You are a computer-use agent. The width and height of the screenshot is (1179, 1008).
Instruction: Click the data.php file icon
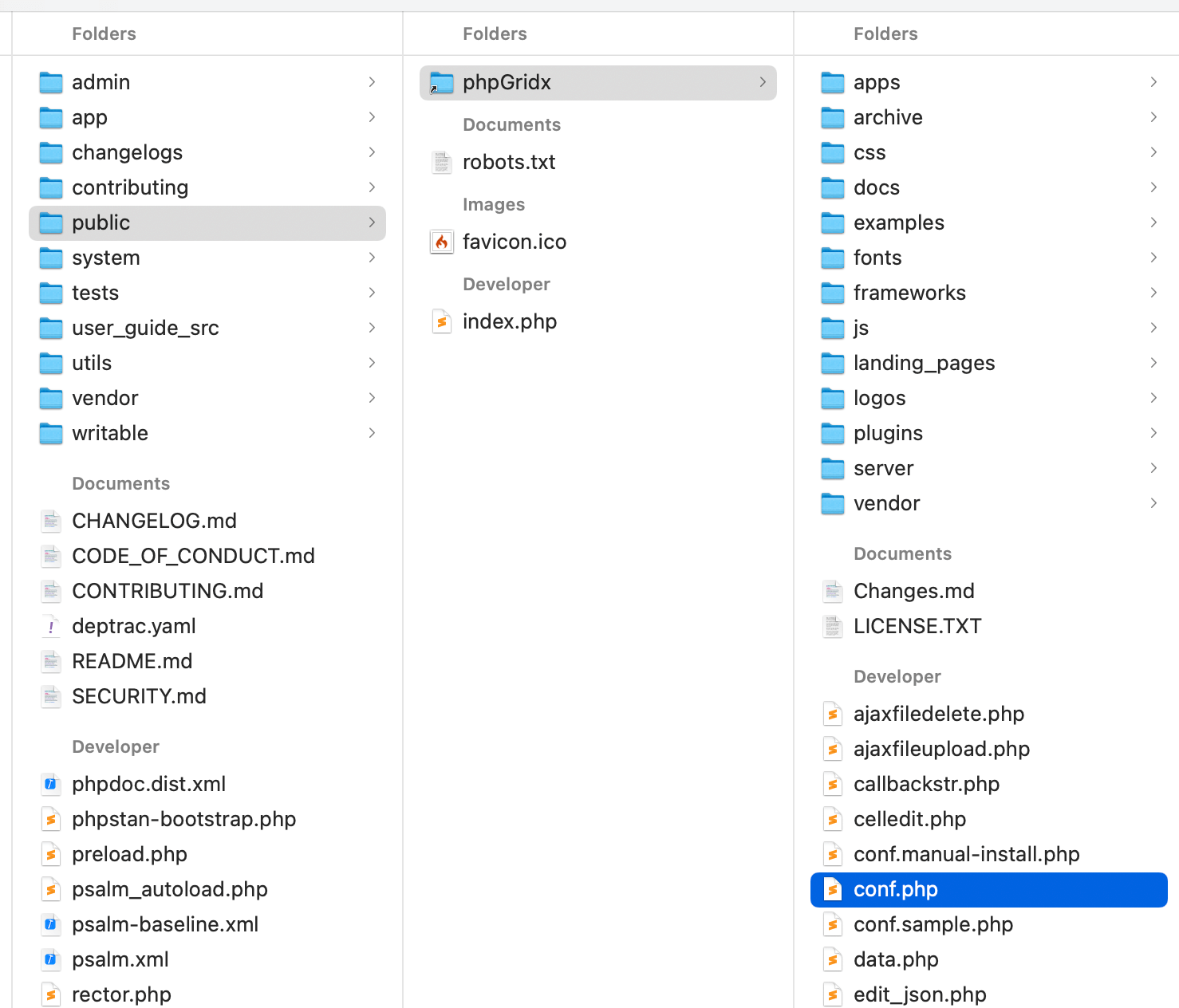(x=833, y=959)
